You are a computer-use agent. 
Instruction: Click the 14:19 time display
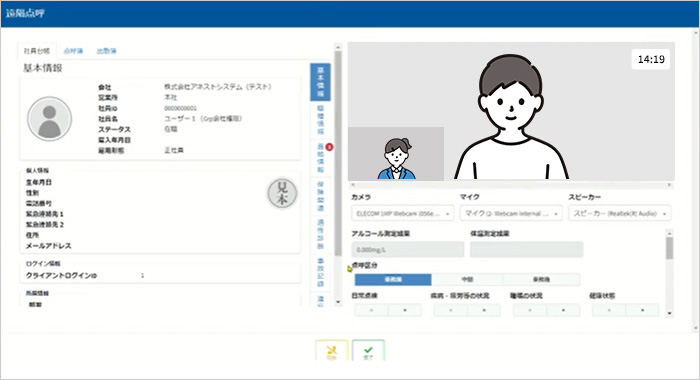651,59
